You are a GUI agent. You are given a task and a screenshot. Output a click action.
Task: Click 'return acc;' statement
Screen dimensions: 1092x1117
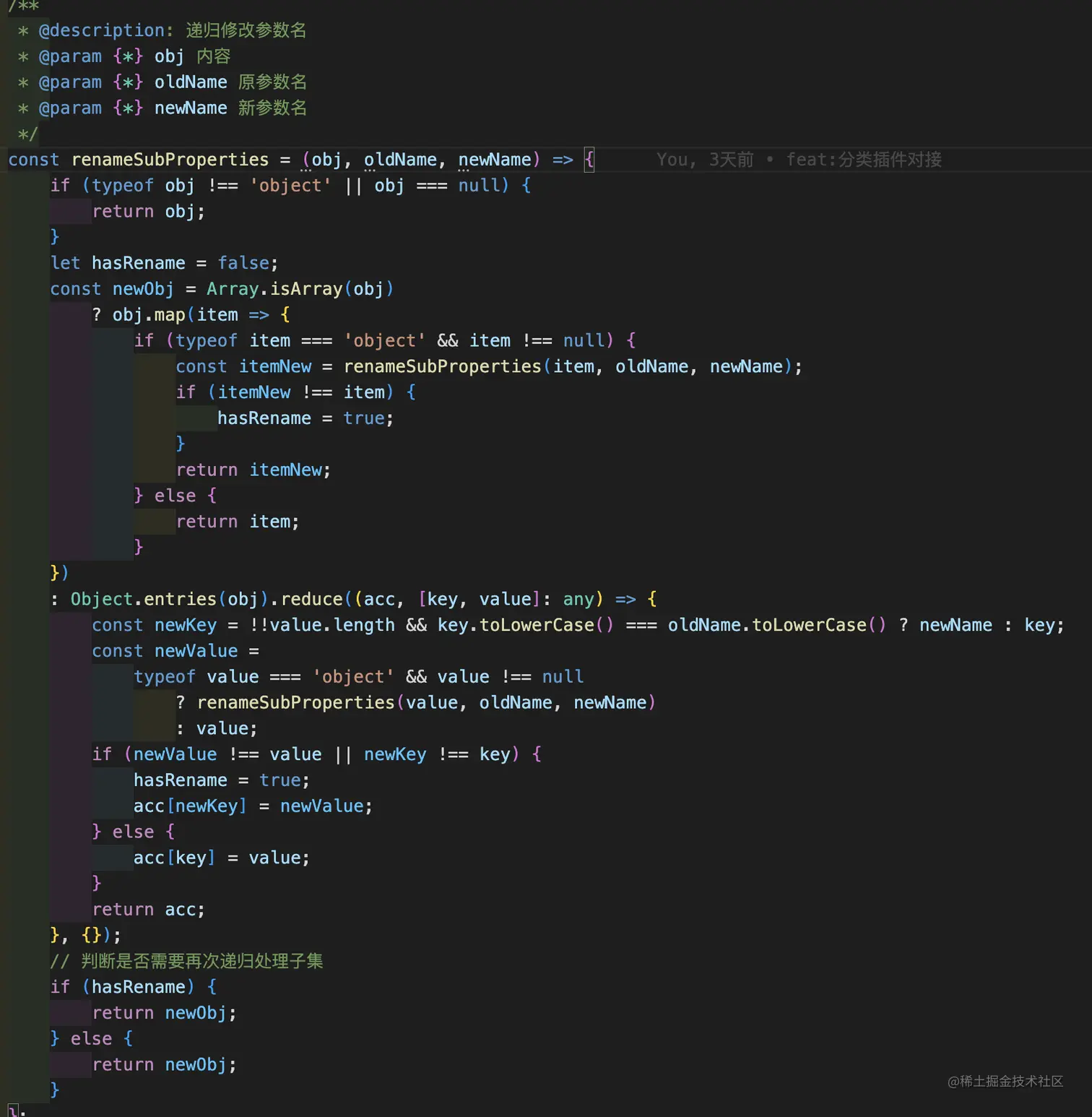(x=149, y=910)
